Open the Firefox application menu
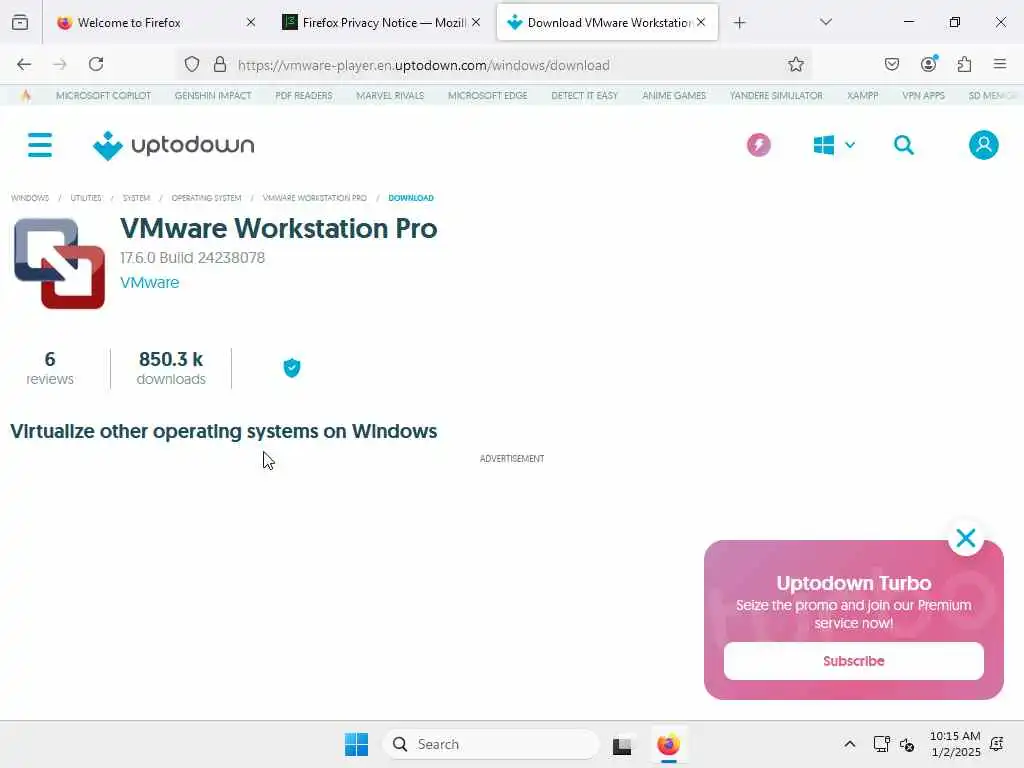Screen dimensions: 1024x768 (1000, 63)
